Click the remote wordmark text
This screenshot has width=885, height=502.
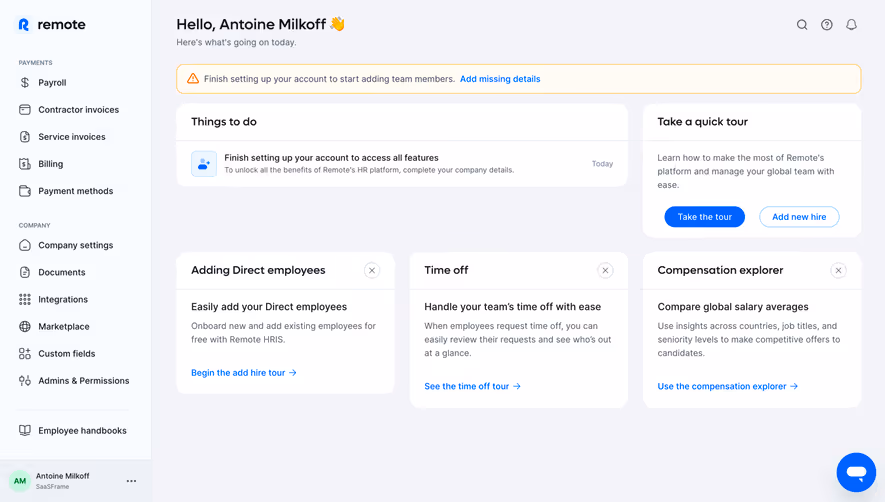(62, 25)
